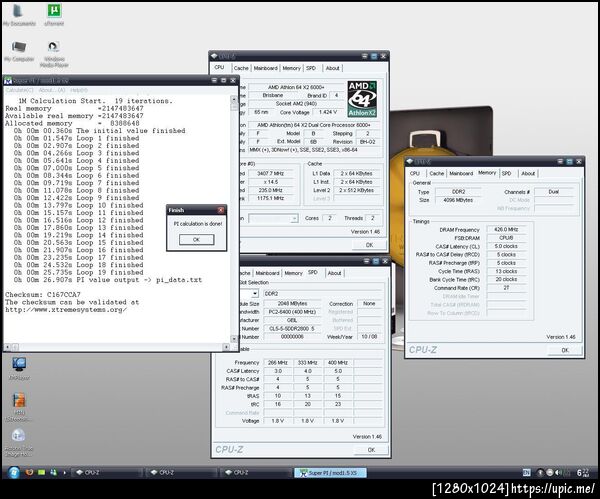Open the disc-shaped desktop icon above the taskbar
Image resolution: width=600 pixels, height=499 pixels.
(18, 443)
